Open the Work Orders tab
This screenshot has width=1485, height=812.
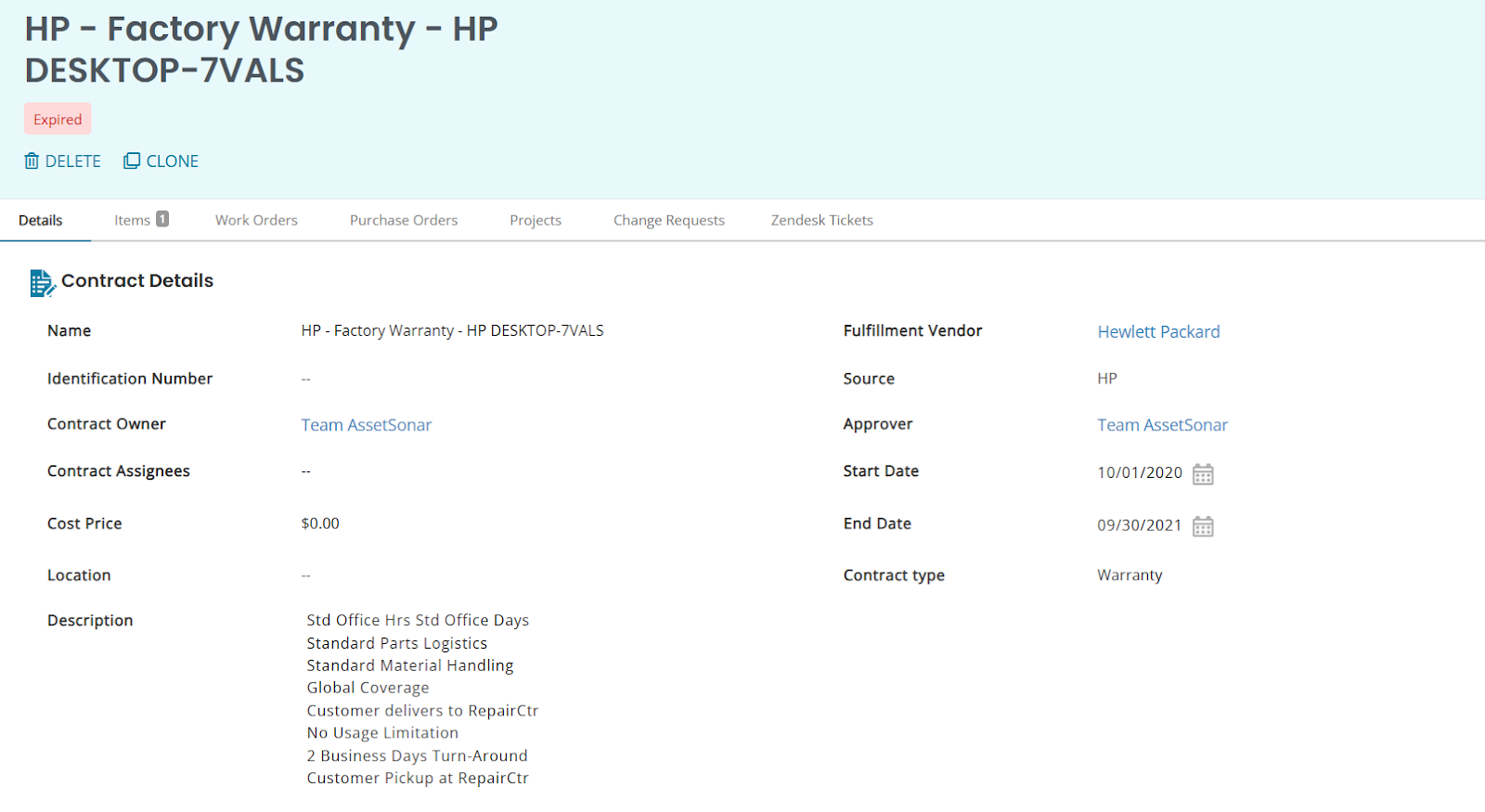click(256, 221)
